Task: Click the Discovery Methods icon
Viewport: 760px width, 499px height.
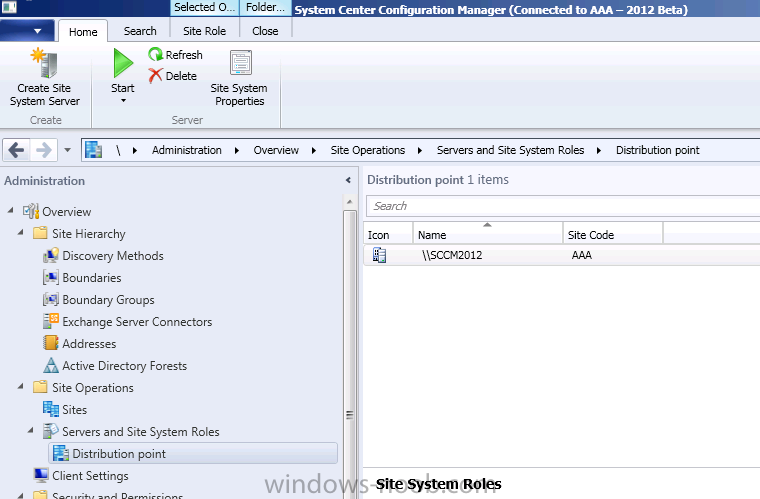Action: [50, 255]
